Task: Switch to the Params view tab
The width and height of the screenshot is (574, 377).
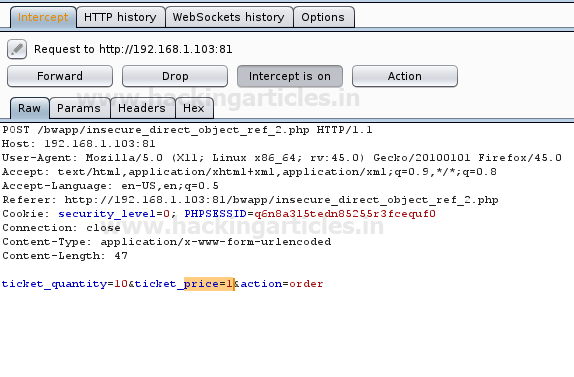Action: coord(79,108)
